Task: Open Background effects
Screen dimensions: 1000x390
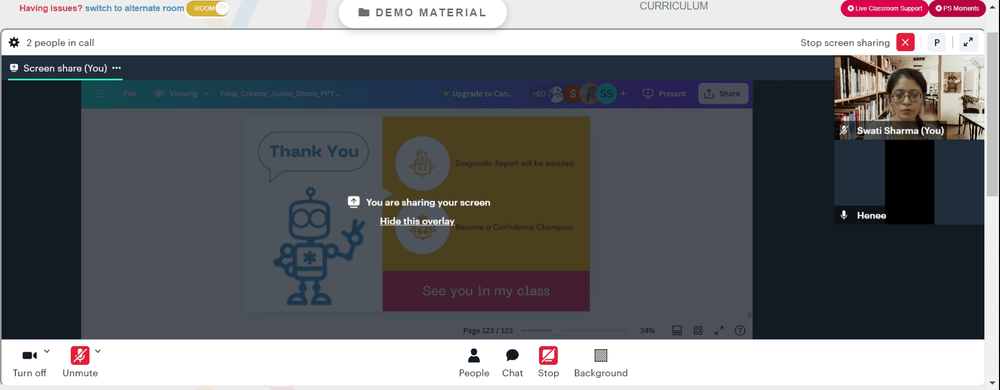Action: point(601,363)
